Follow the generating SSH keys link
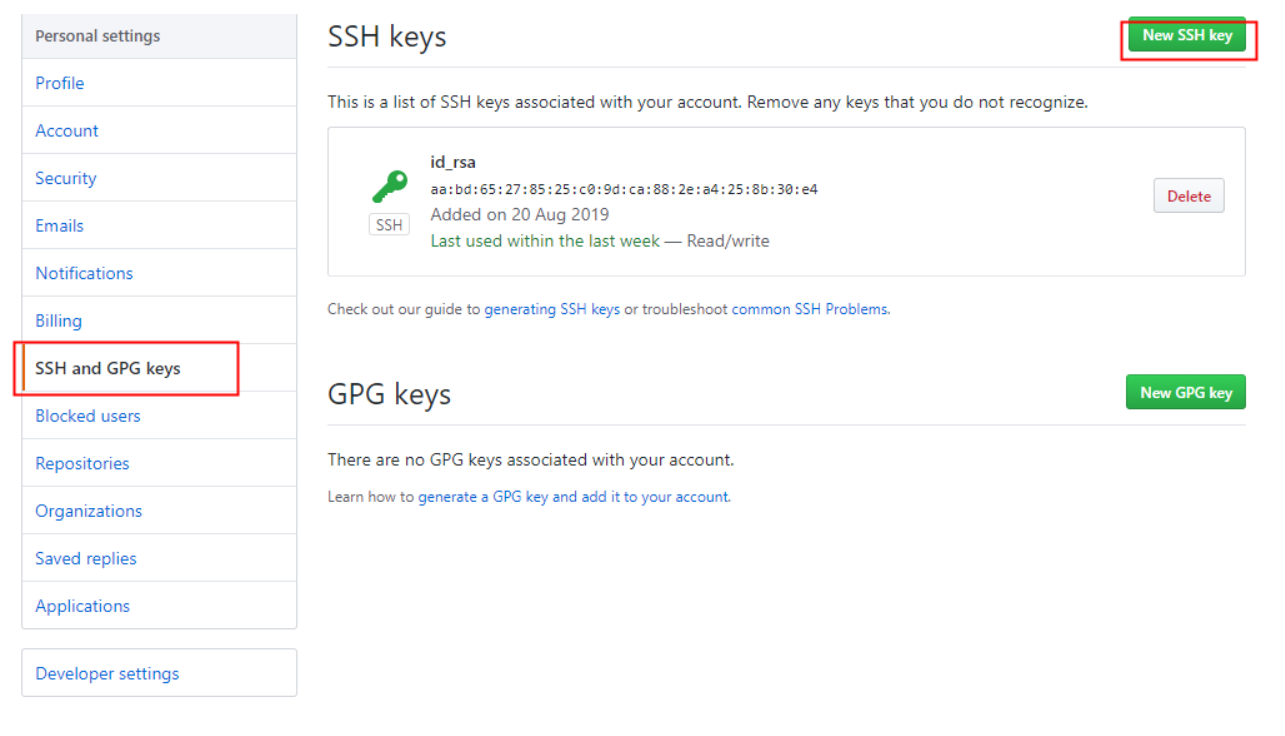Image resolution: width=1285 pixels, height=736 pixels. (x=552, y=309)
